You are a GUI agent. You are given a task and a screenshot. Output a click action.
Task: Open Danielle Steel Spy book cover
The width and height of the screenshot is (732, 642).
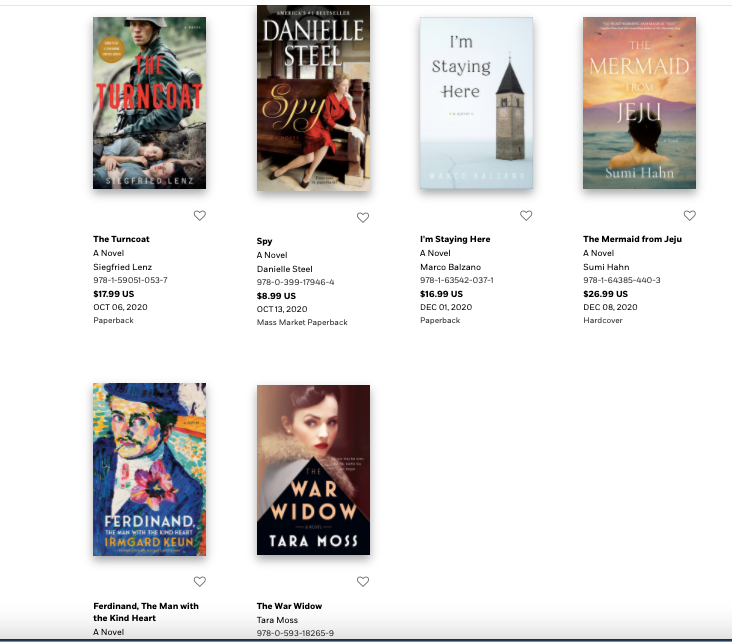(313, 98)
